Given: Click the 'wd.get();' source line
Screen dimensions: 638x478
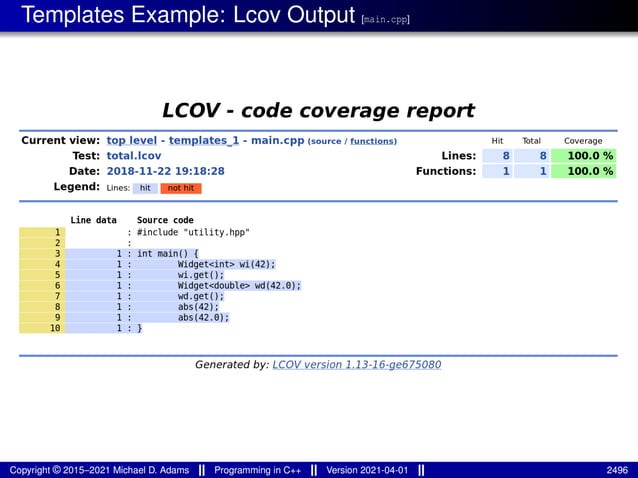Looking at the screenshot, I should (201, 296).
